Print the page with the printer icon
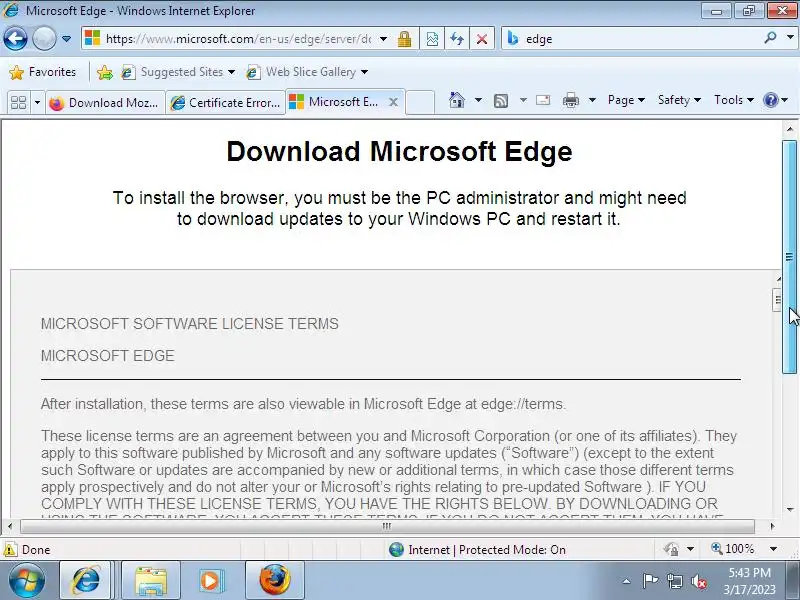The image size is (800, 600). 570,100
